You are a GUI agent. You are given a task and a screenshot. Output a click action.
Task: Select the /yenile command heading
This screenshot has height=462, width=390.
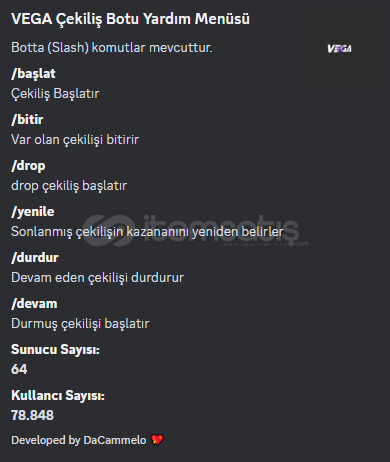[33, 212]
